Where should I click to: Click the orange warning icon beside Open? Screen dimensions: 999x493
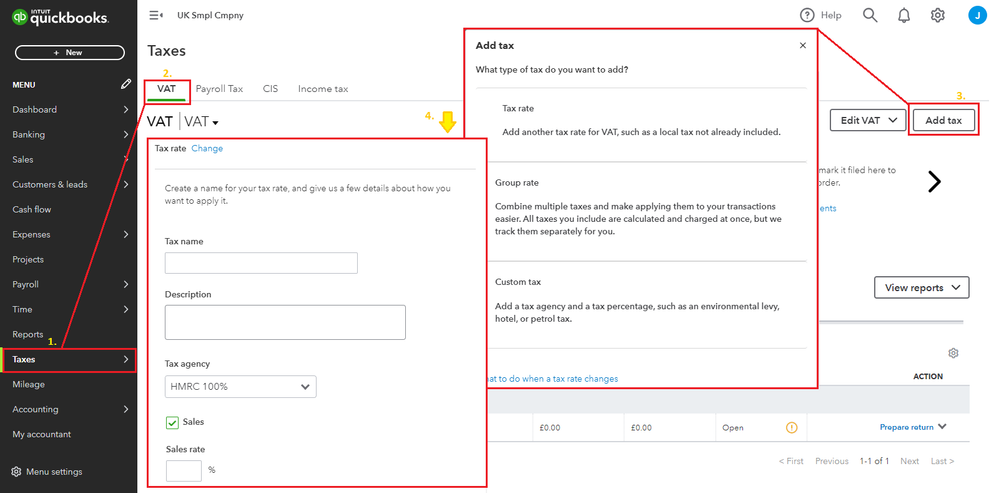pos(792,428)
